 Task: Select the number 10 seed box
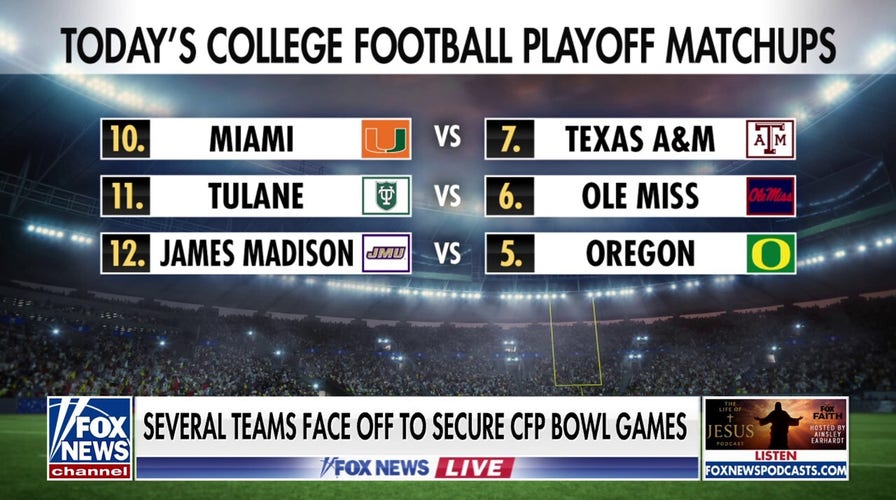click(125, 139)
